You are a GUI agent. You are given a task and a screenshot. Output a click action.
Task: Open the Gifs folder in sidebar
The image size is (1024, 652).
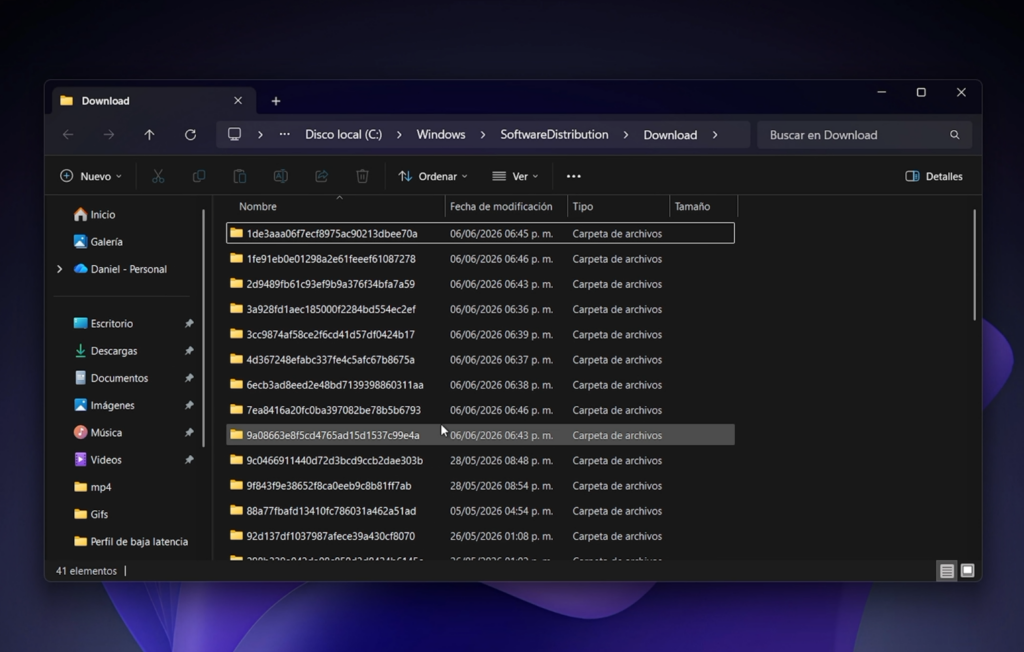(x=91, y=514)
